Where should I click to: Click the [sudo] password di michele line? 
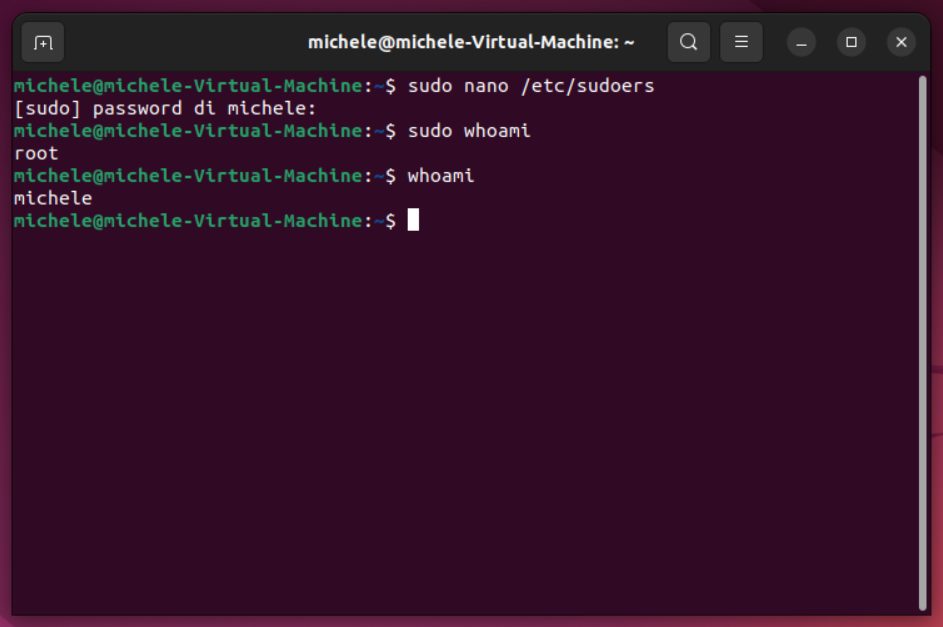tap(165, 108)
